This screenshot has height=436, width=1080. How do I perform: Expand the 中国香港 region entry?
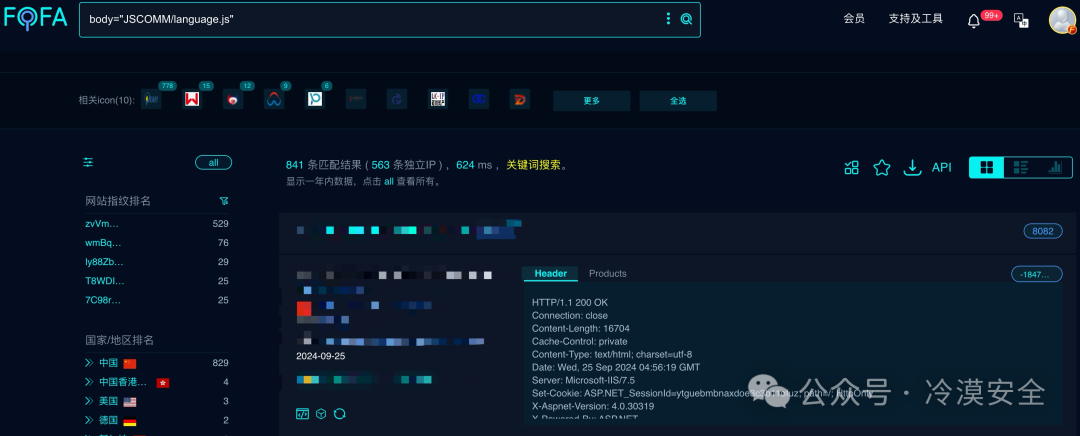pyautogui.click(x=90, y=382)
